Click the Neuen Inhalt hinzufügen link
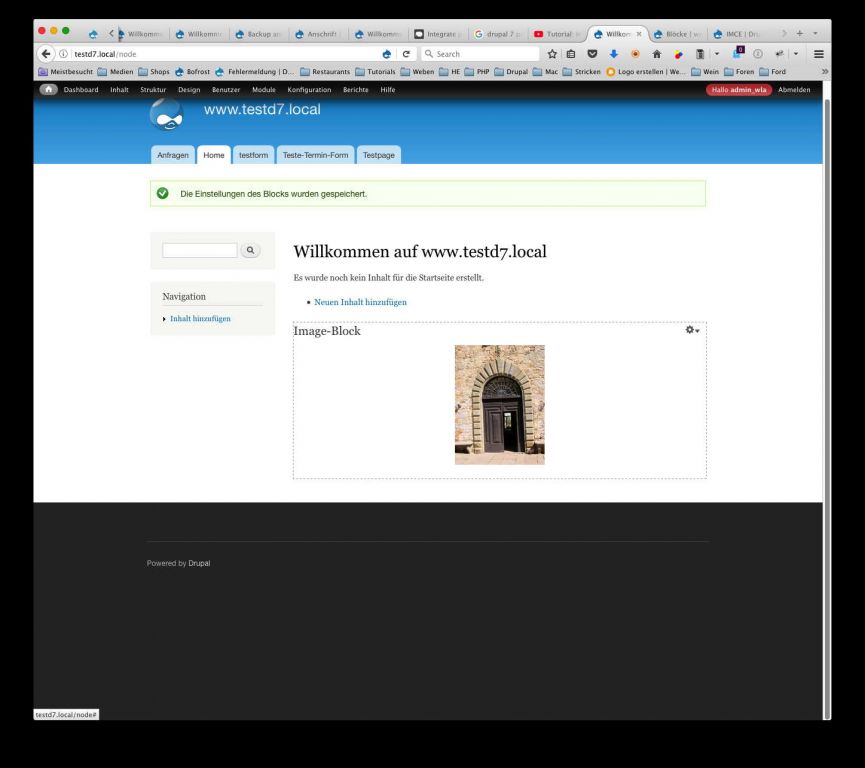The width and height of the screenshot is (865, 768). (360, 301)
